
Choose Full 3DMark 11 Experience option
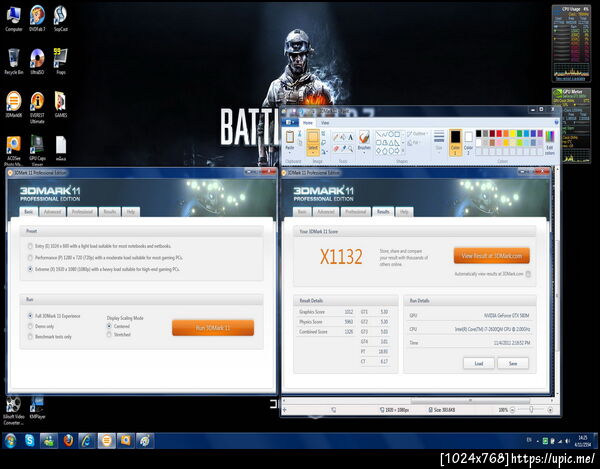[x=30, y=316]
